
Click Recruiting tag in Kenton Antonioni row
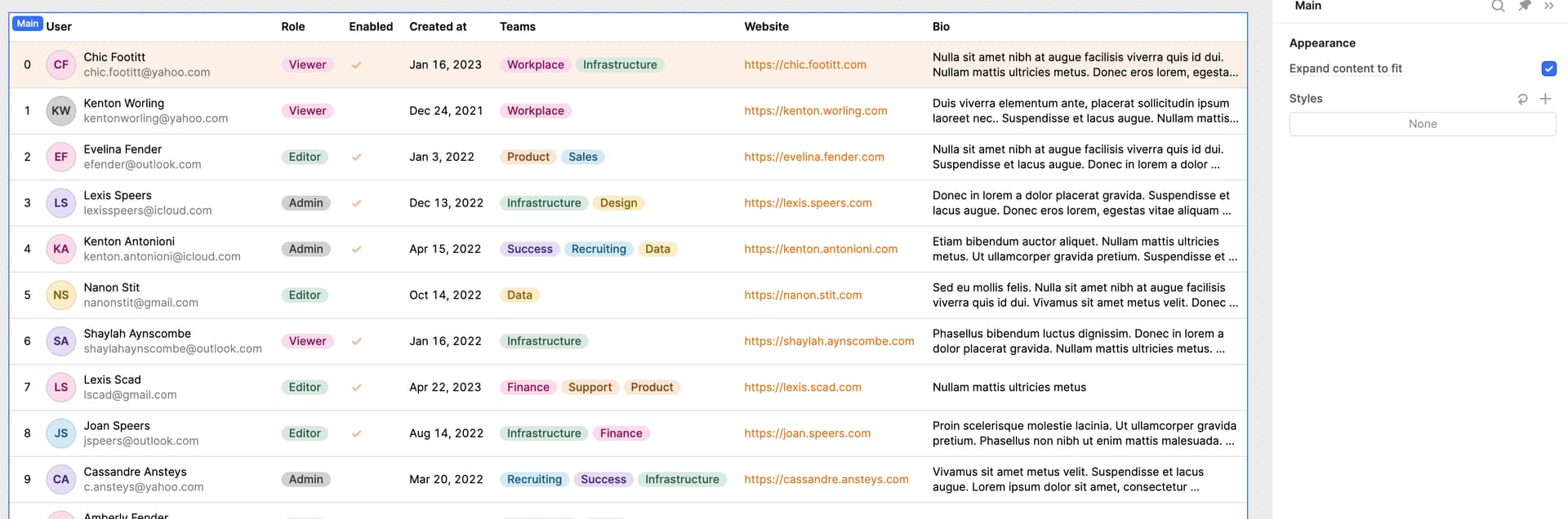pyautogui.click(x=599, y=249)
